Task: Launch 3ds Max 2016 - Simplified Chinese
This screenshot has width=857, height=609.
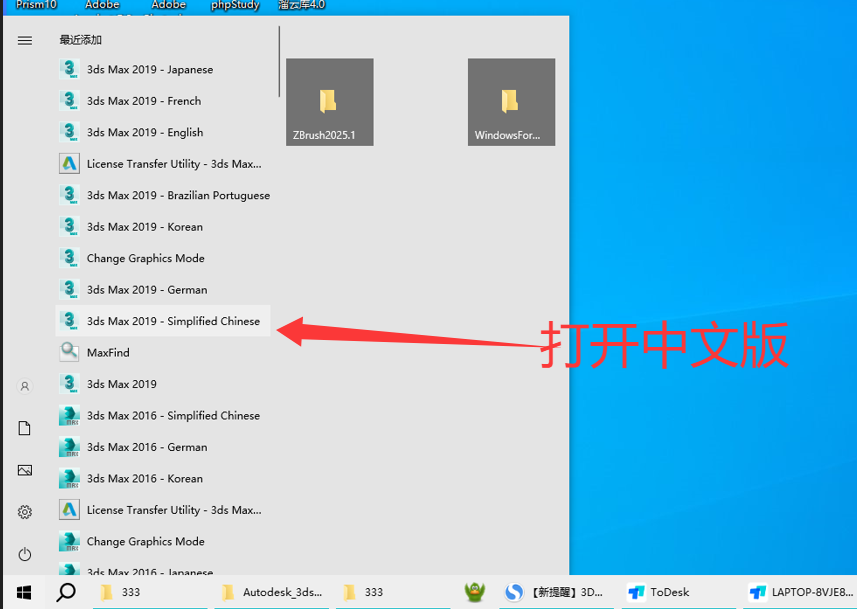Action: [x=172, y=416]
